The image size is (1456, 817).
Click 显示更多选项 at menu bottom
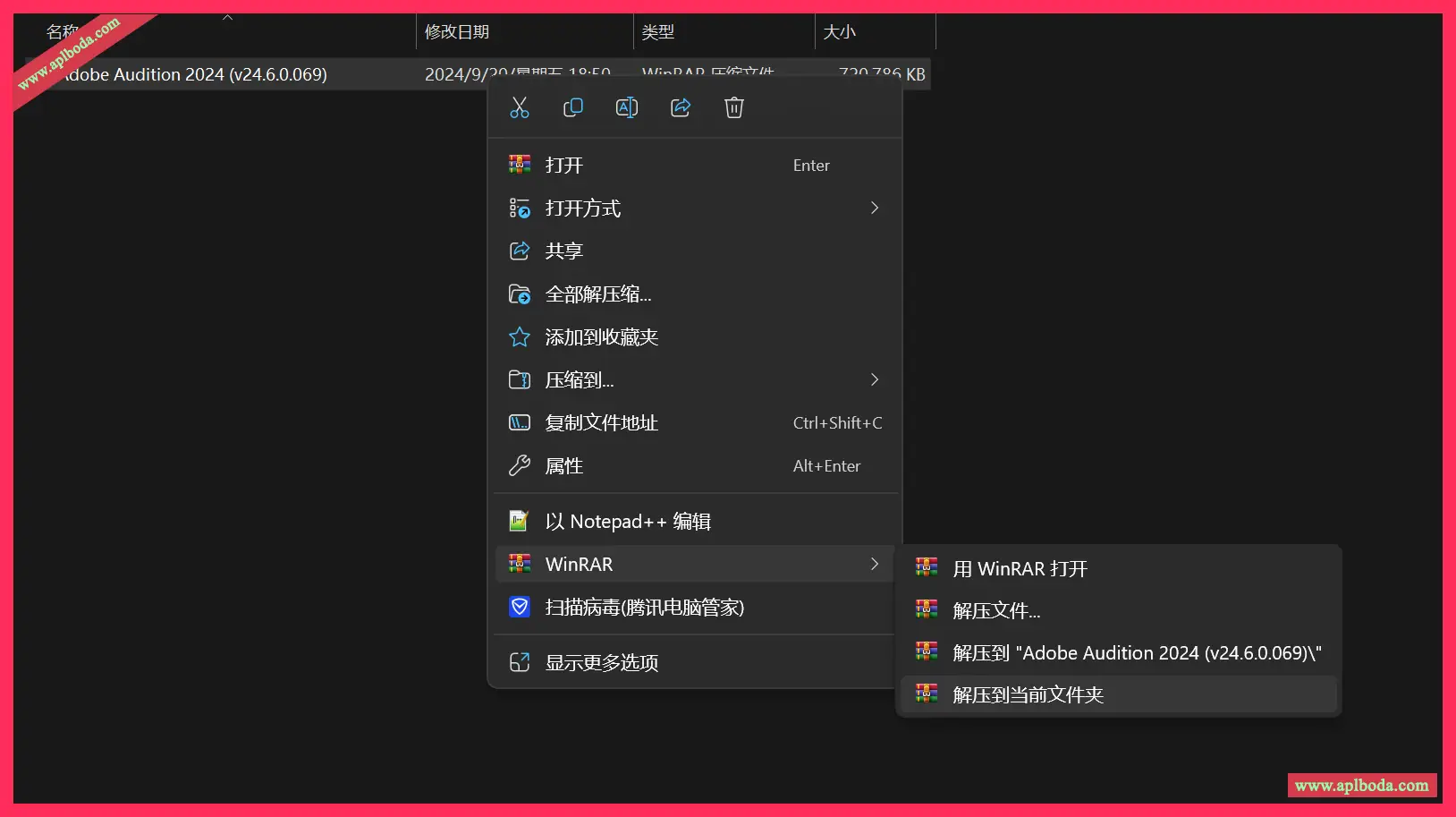tap(601, 663)
